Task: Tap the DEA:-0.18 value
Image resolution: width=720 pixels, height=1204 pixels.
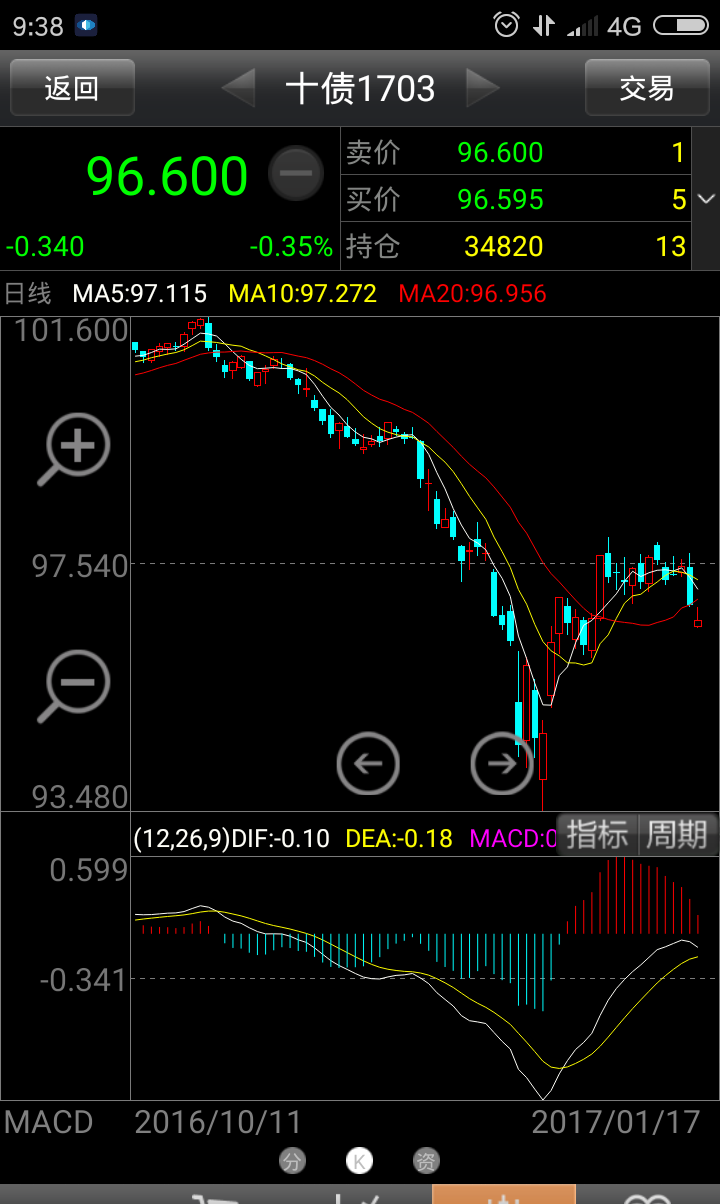Action: pos(399,838)
